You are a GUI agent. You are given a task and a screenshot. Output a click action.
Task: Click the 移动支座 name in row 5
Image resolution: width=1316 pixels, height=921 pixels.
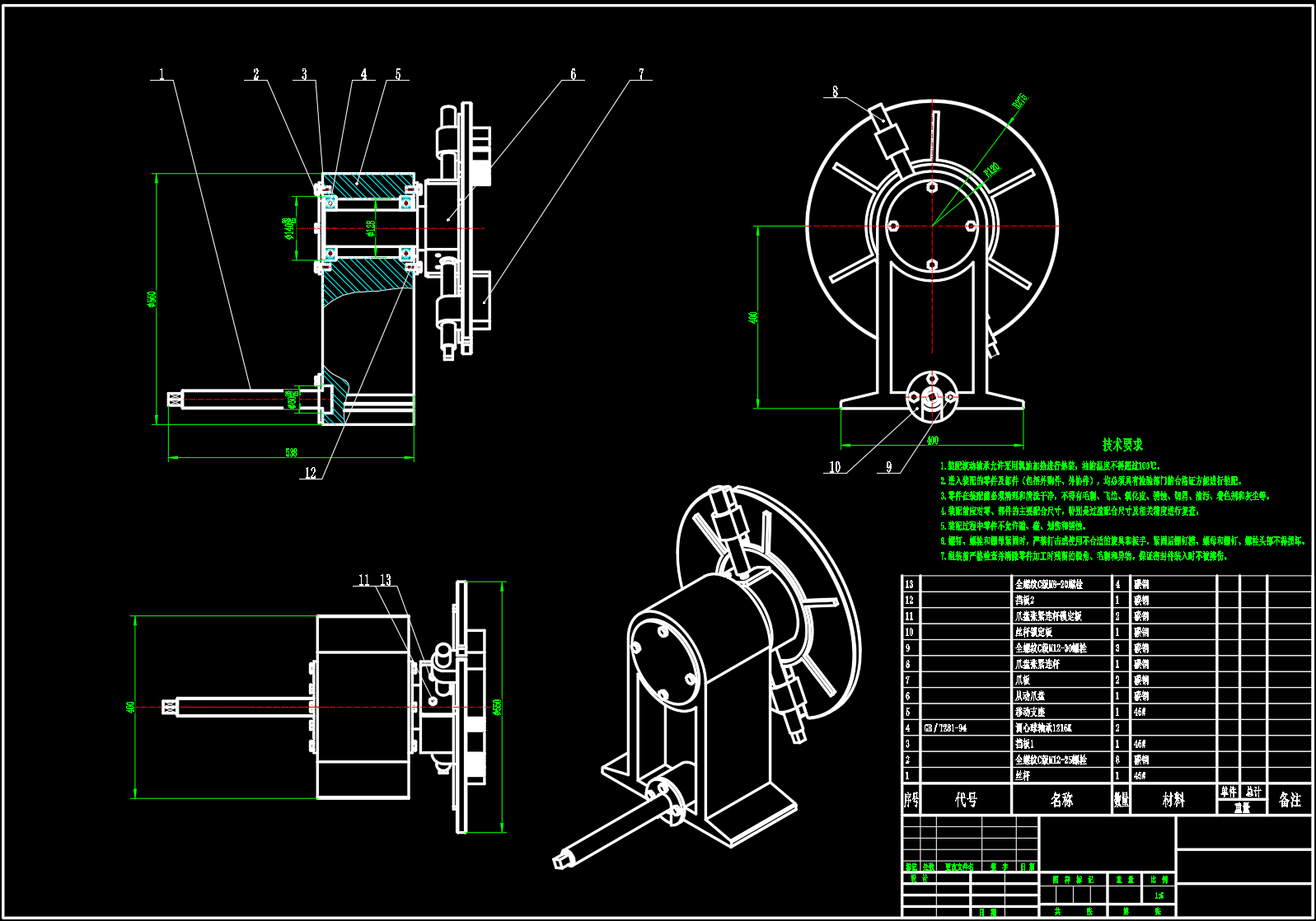point(1030,712)
